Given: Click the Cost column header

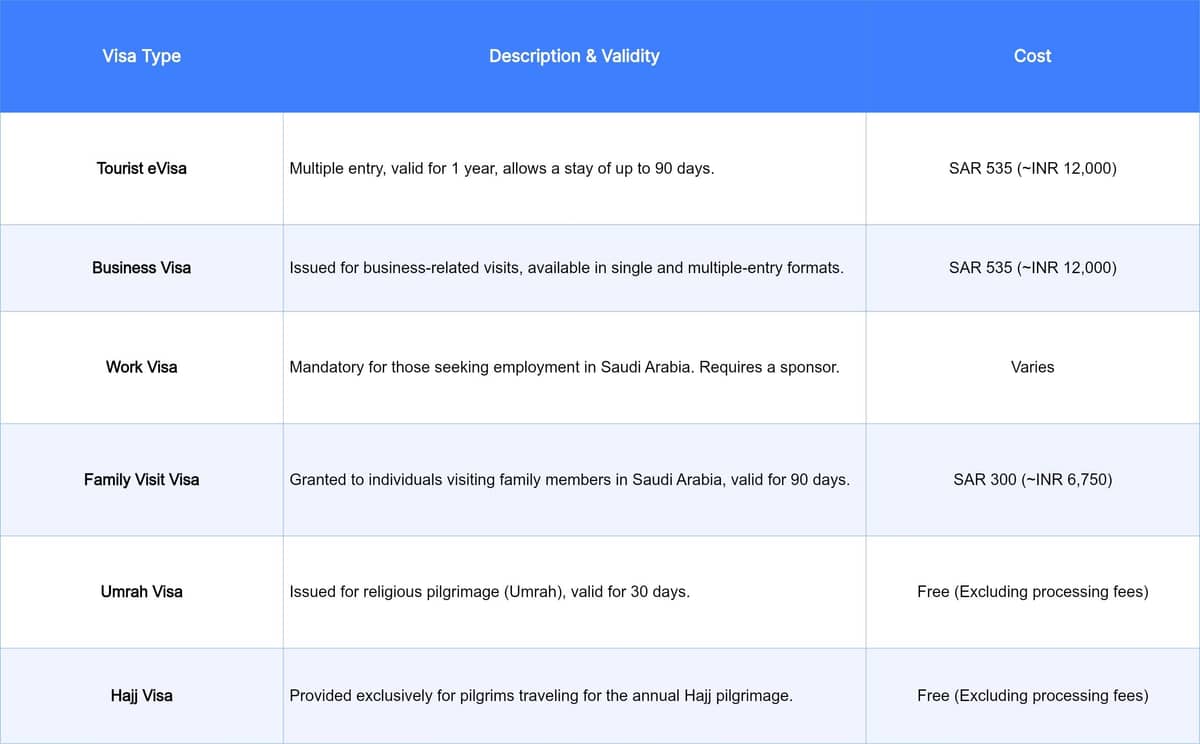Looking at the screenshot, I should (x=1032, y=56).
